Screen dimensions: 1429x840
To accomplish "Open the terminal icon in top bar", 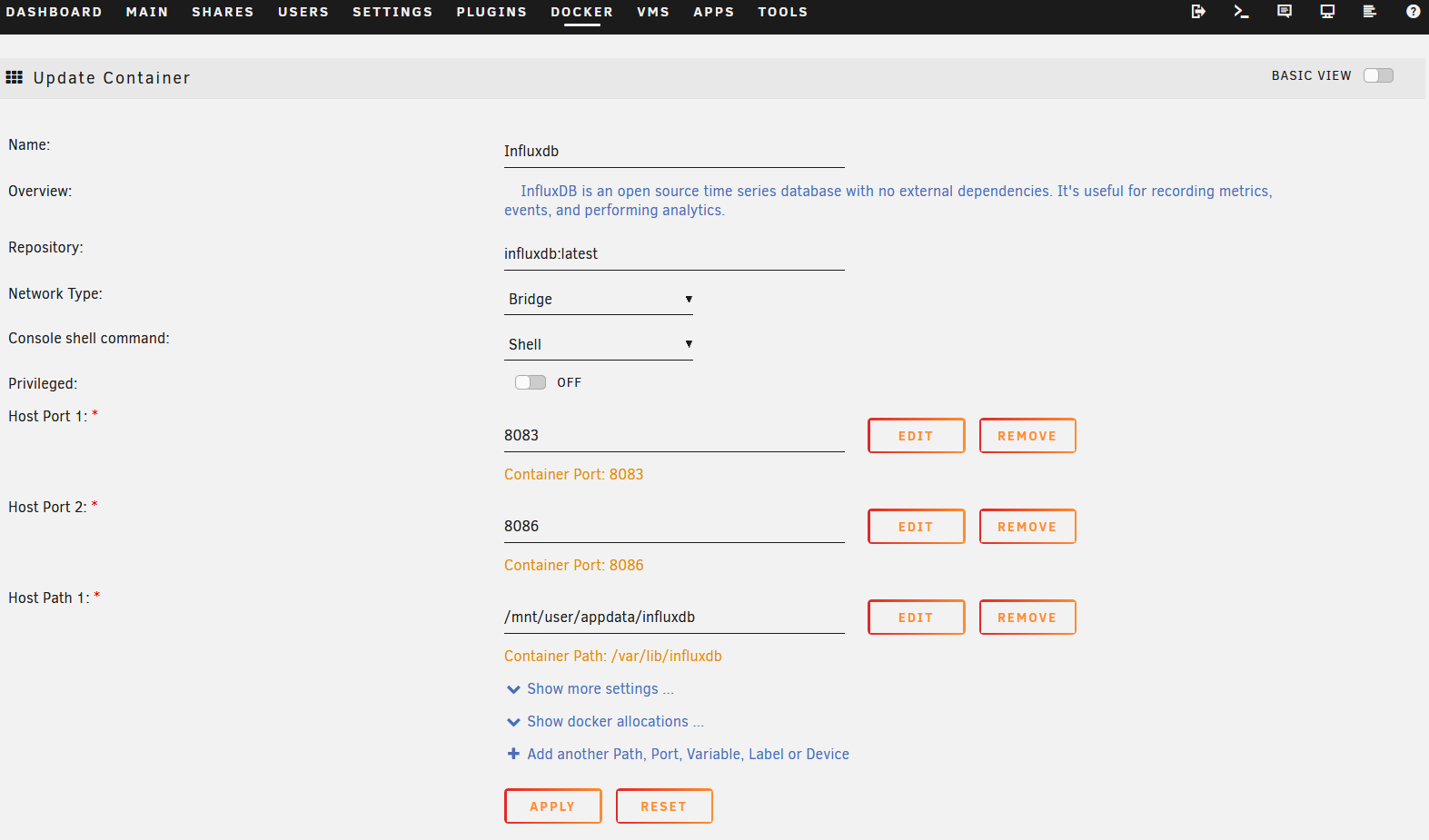I will pos(1241,12).
